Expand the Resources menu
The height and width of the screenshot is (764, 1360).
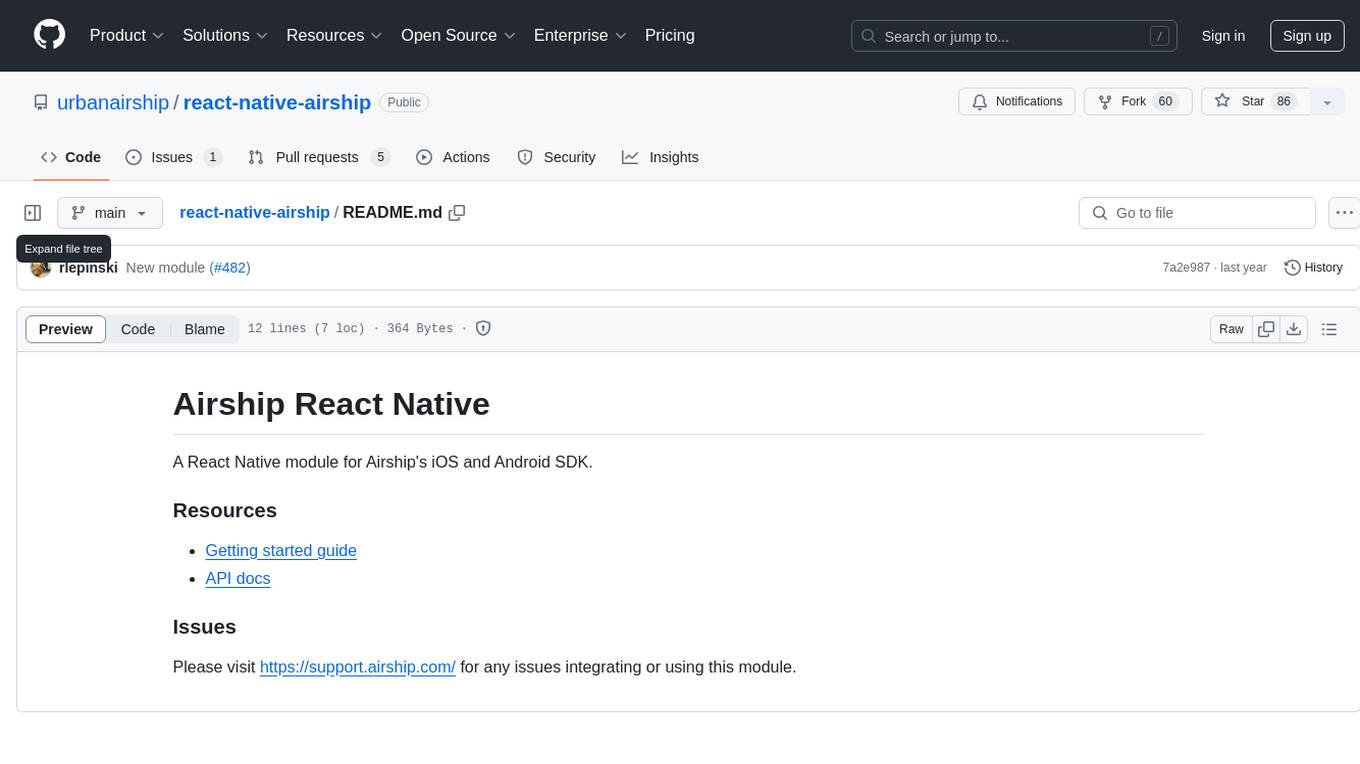pos(334,35)
